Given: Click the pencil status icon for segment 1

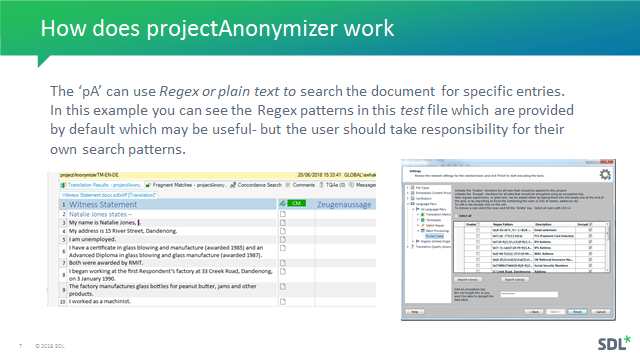Looking at the screenshot, I should click(x=282, y=203).
